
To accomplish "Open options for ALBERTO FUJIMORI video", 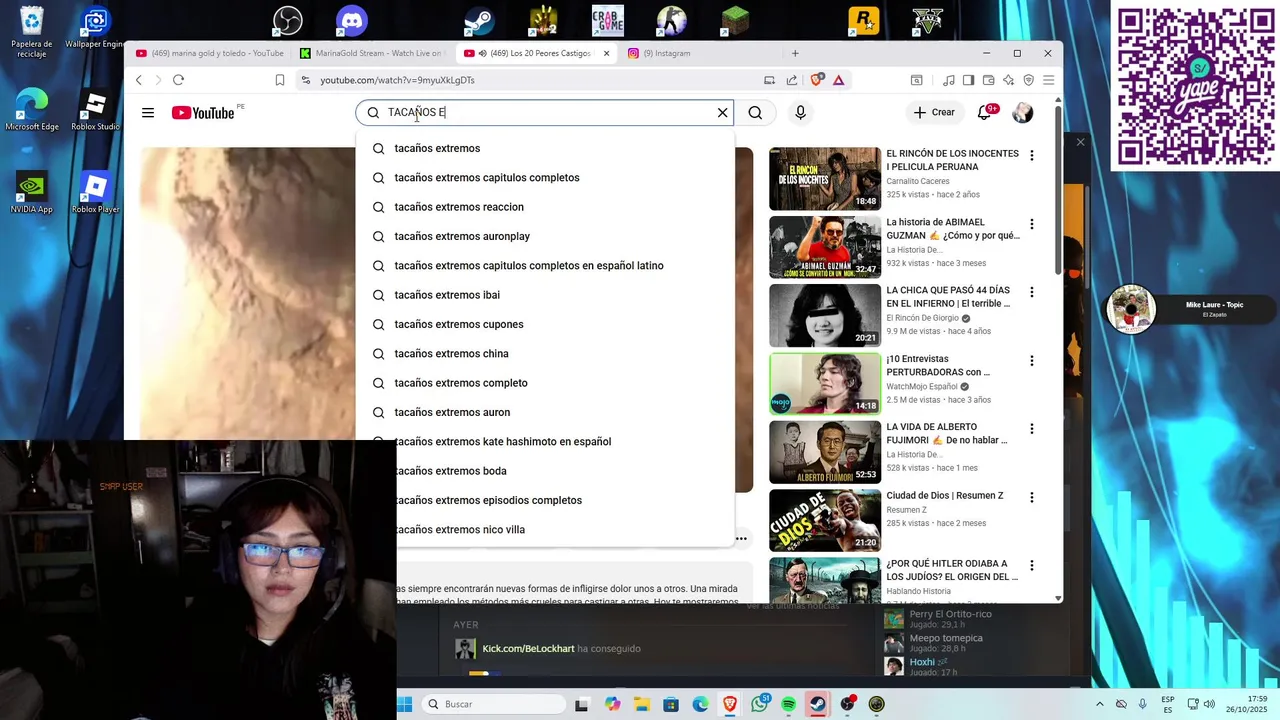I will [1032, 428].
